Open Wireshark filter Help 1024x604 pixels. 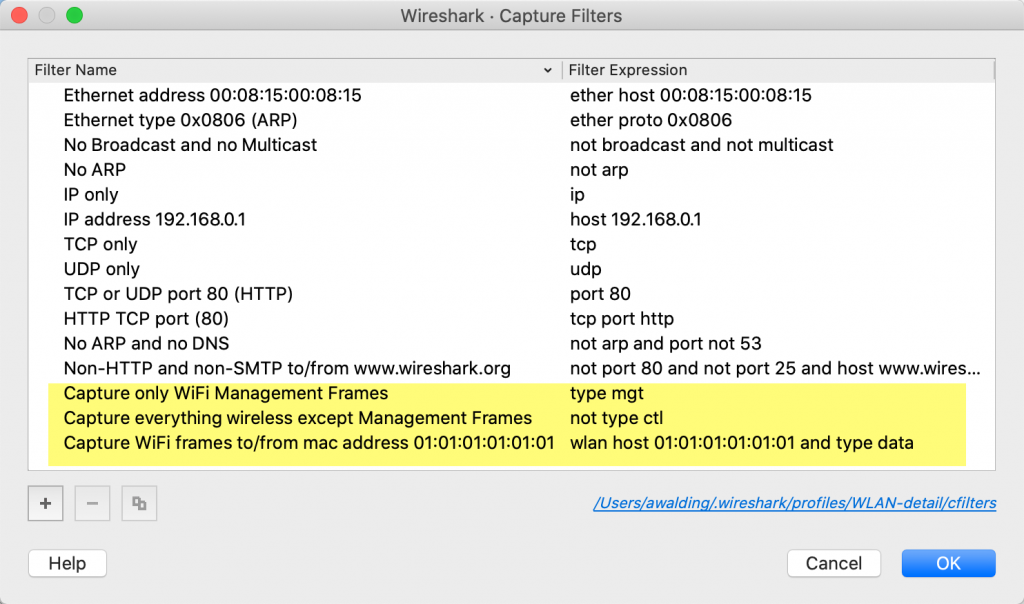[x=66, y=563]
